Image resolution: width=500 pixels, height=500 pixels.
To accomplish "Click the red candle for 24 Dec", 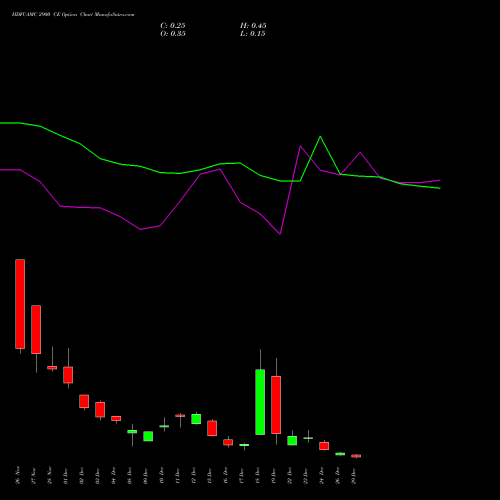I will click(x=324, y=446).
